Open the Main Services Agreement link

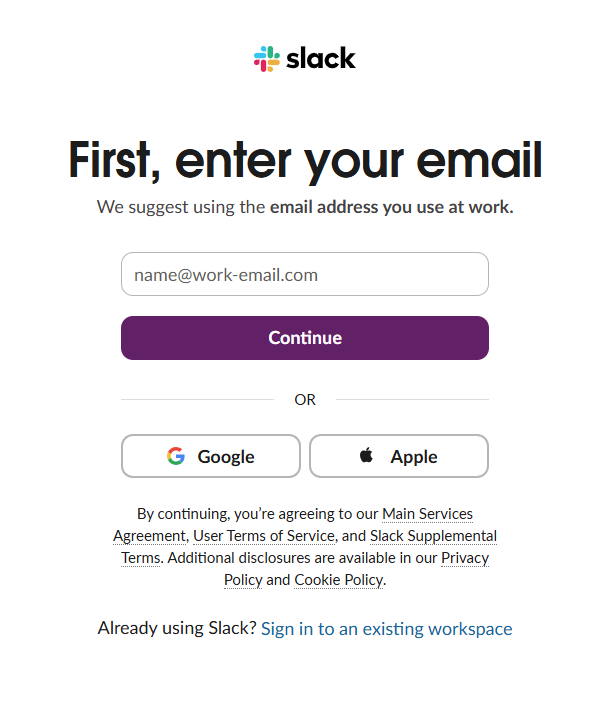[428, 514]
